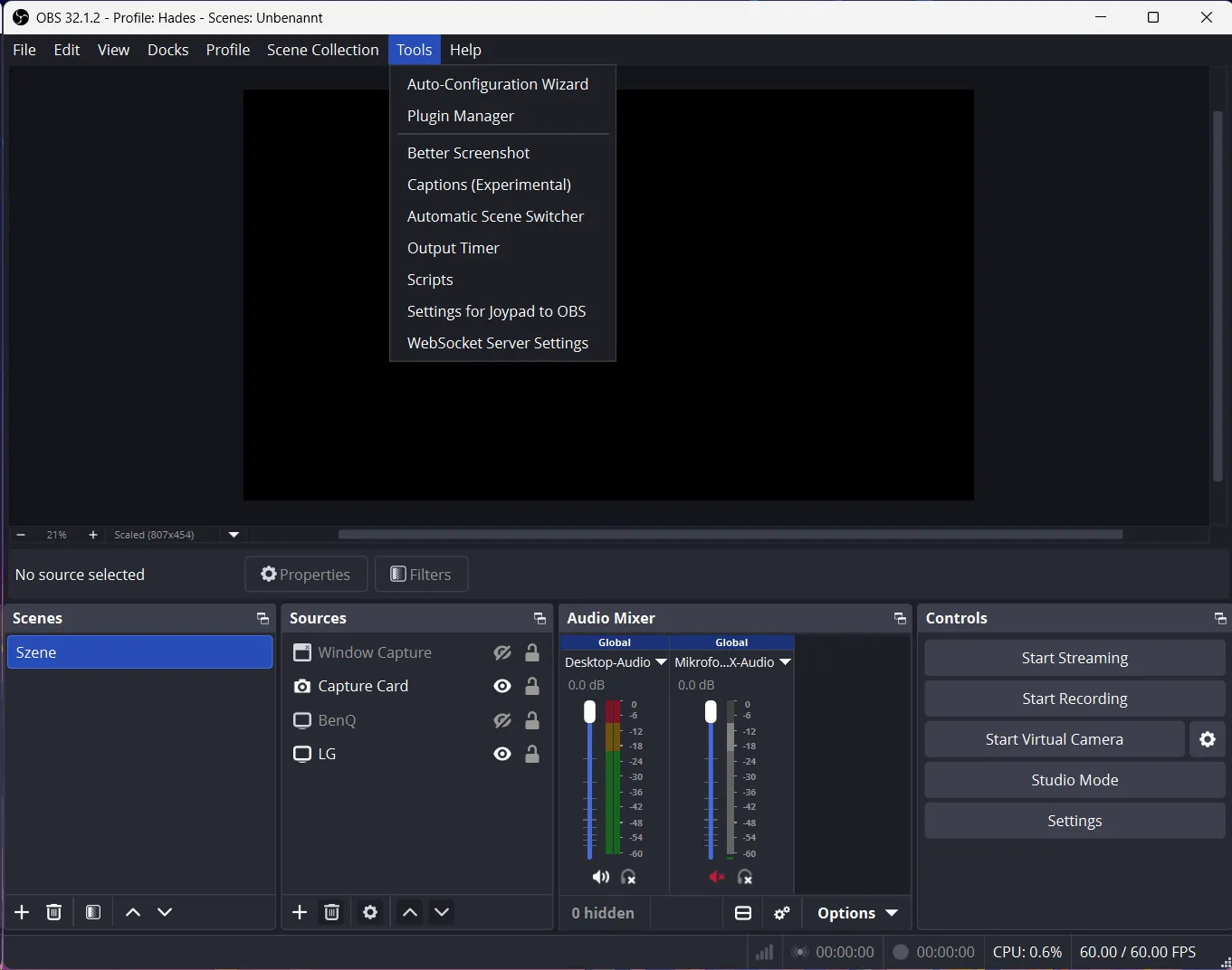Move source up in the Sources list
The image size is (1232, 970).
(410, 912)
